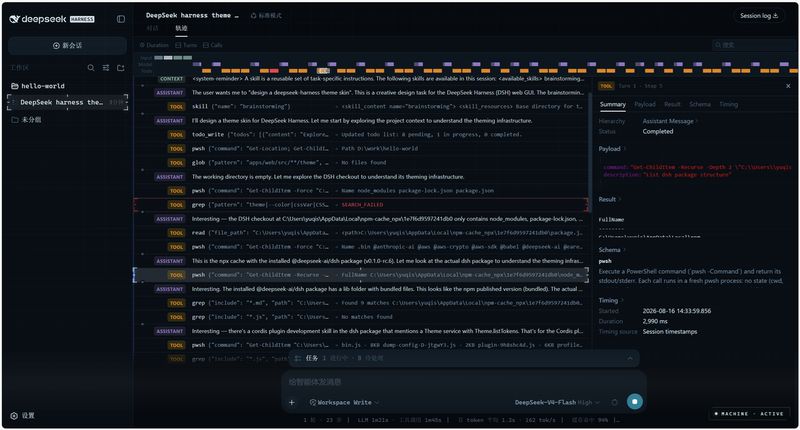This screenshot has height=430, width=800.
Task: Toggle the Duration view option
Action: click(154, 45)
